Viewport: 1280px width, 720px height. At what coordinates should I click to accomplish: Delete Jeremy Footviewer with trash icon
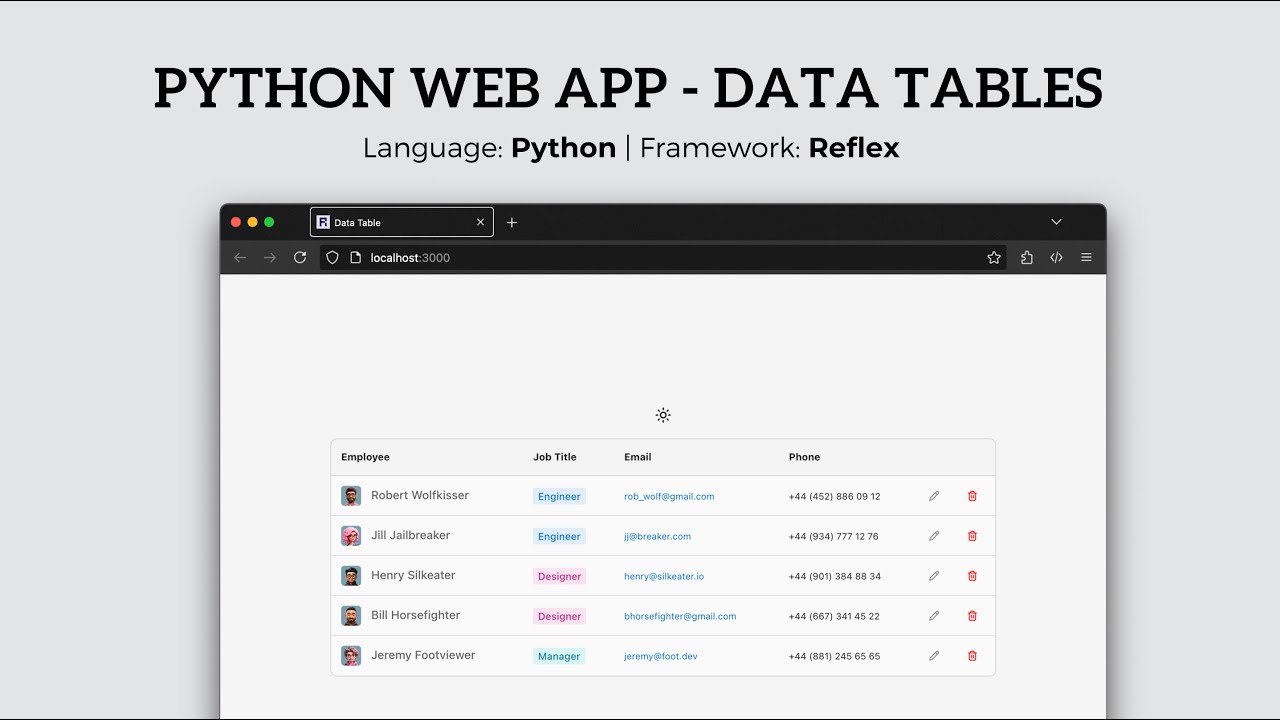972,656
